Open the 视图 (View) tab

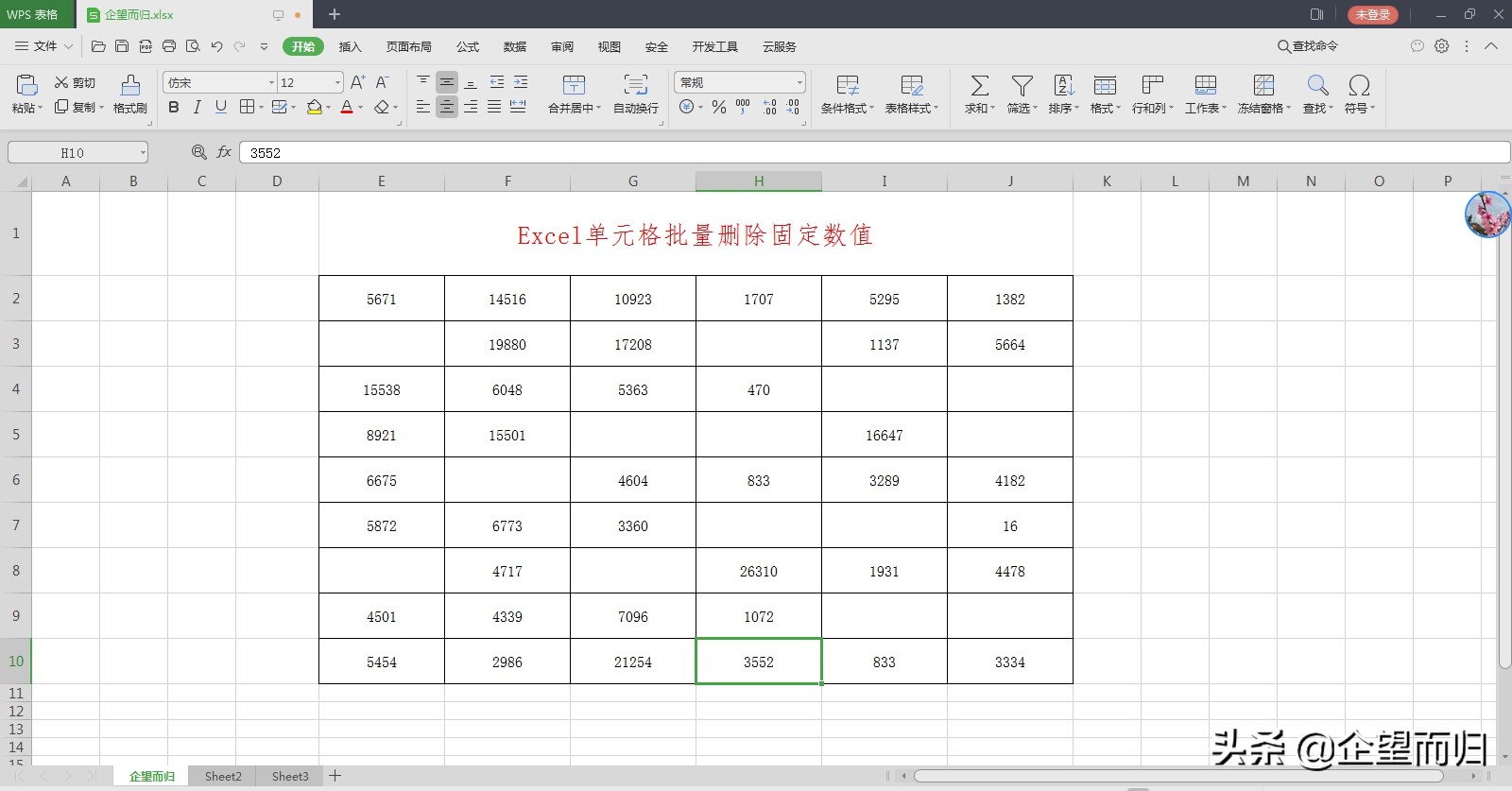pos(610,46)
